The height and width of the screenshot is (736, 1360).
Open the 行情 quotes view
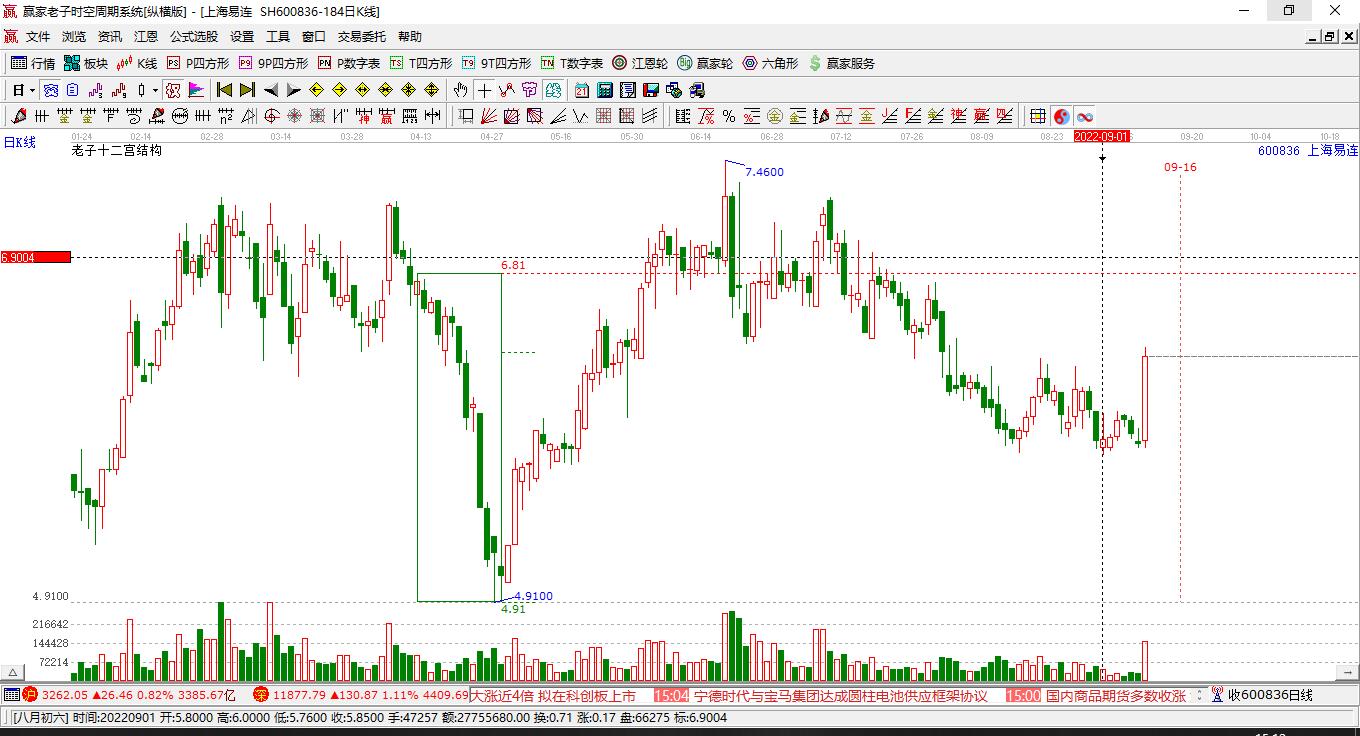[x=33, y=63]
